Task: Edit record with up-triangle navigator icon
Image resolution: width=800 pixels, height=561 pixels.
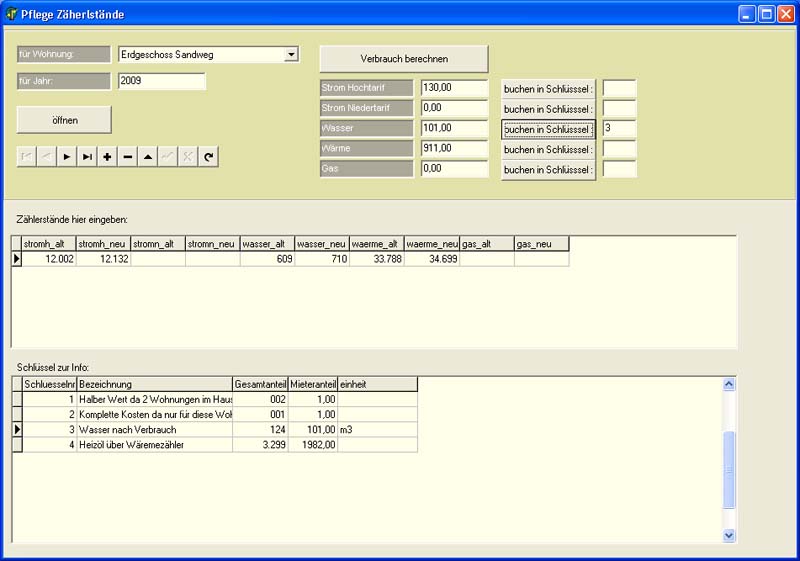Action: point(148,157)
